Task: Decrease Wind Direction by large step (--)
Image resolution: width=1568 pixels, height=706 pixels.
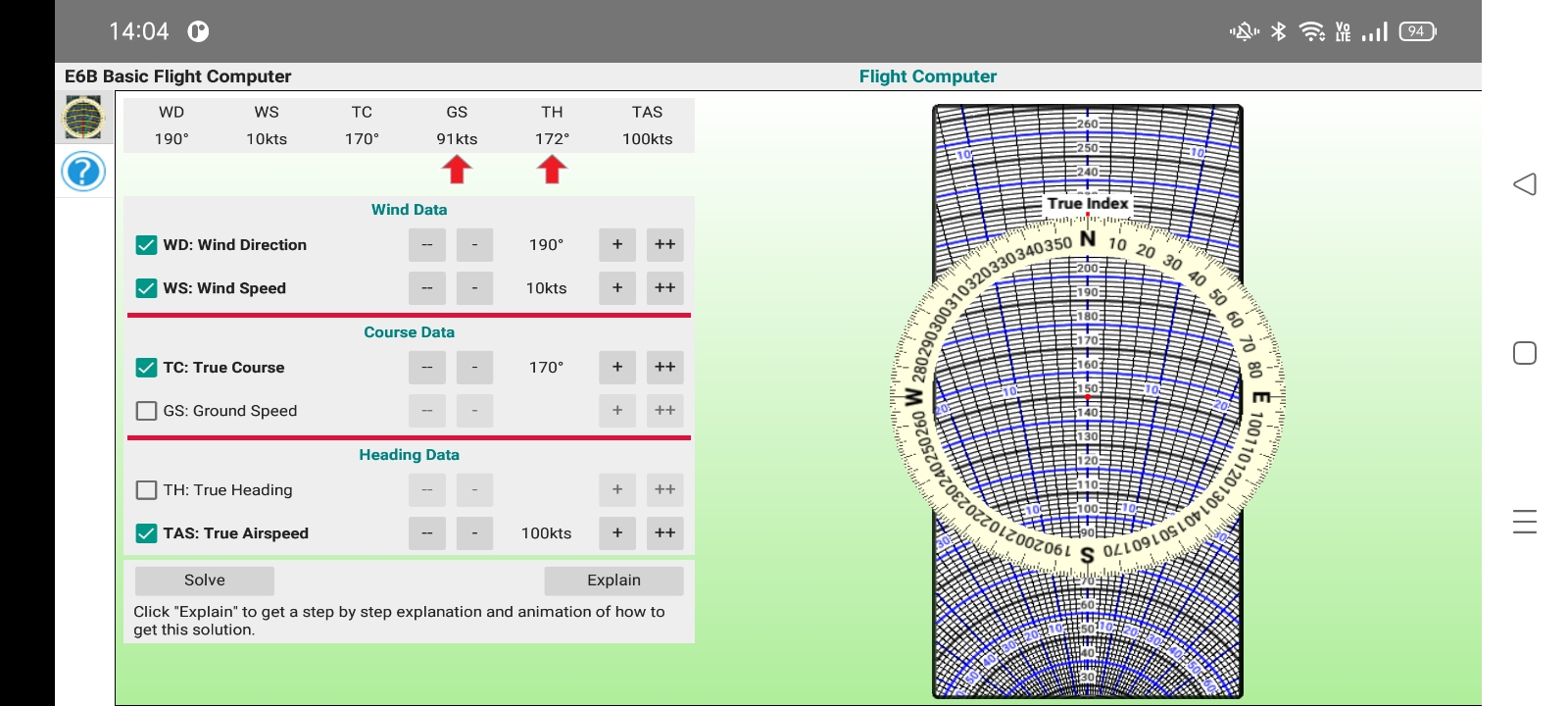Action: 427,245
